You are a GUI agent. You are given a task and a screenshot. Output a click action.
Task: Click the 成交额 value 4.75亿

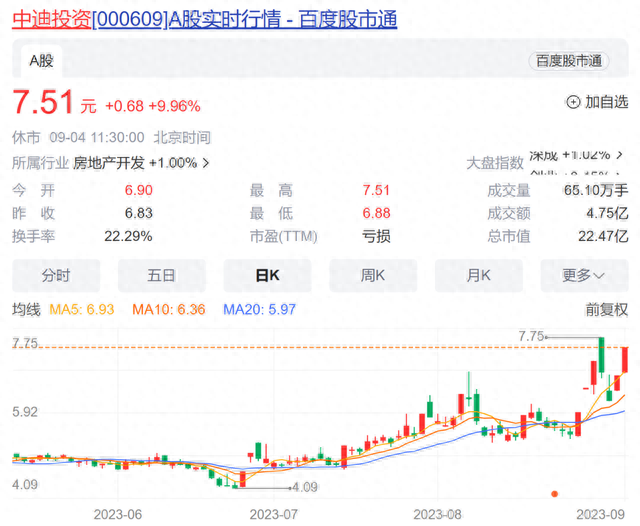pos(607,213)
